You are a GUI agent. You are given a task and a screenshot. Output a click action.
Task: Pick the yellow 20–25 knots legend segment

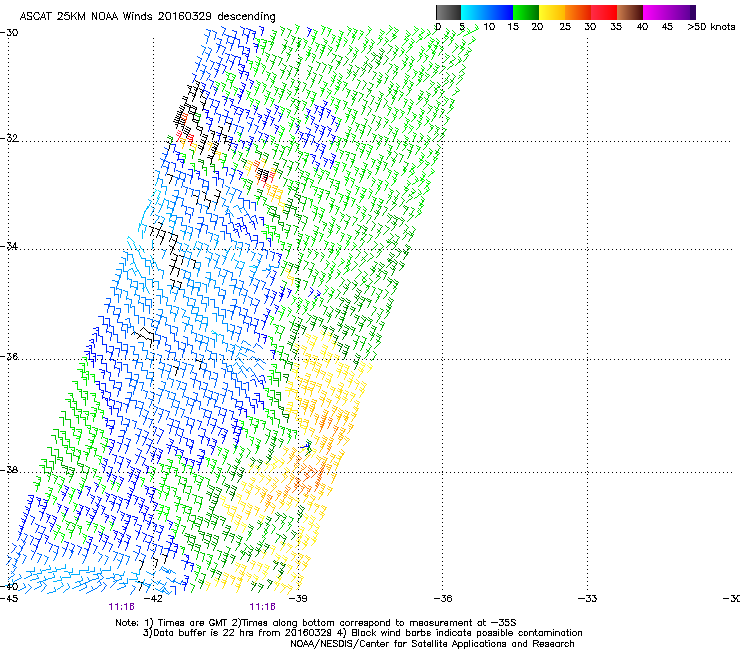pos(552,12)
